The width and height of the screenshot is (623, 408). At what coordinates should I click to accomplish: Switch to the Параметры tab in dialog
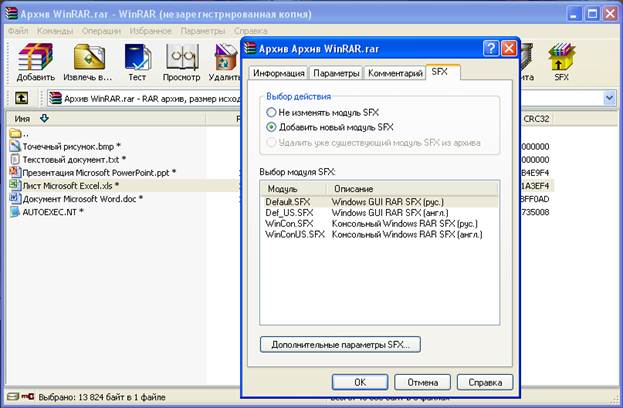[336, 73]
